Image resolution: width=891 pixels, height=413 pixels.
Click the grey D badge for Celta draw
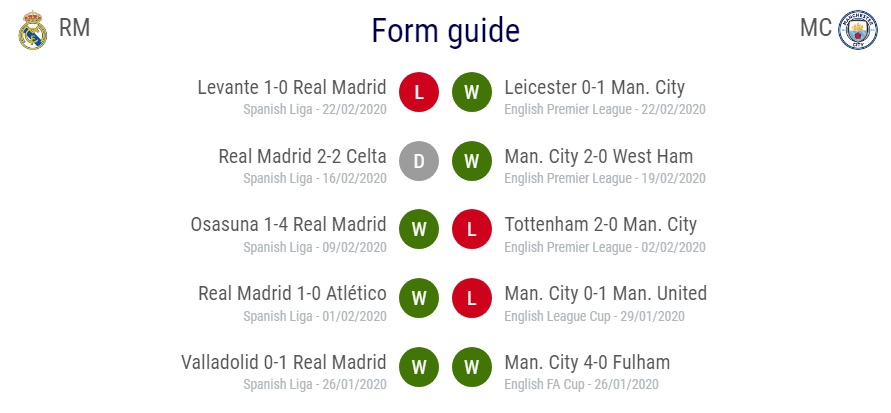click(419, 161)
